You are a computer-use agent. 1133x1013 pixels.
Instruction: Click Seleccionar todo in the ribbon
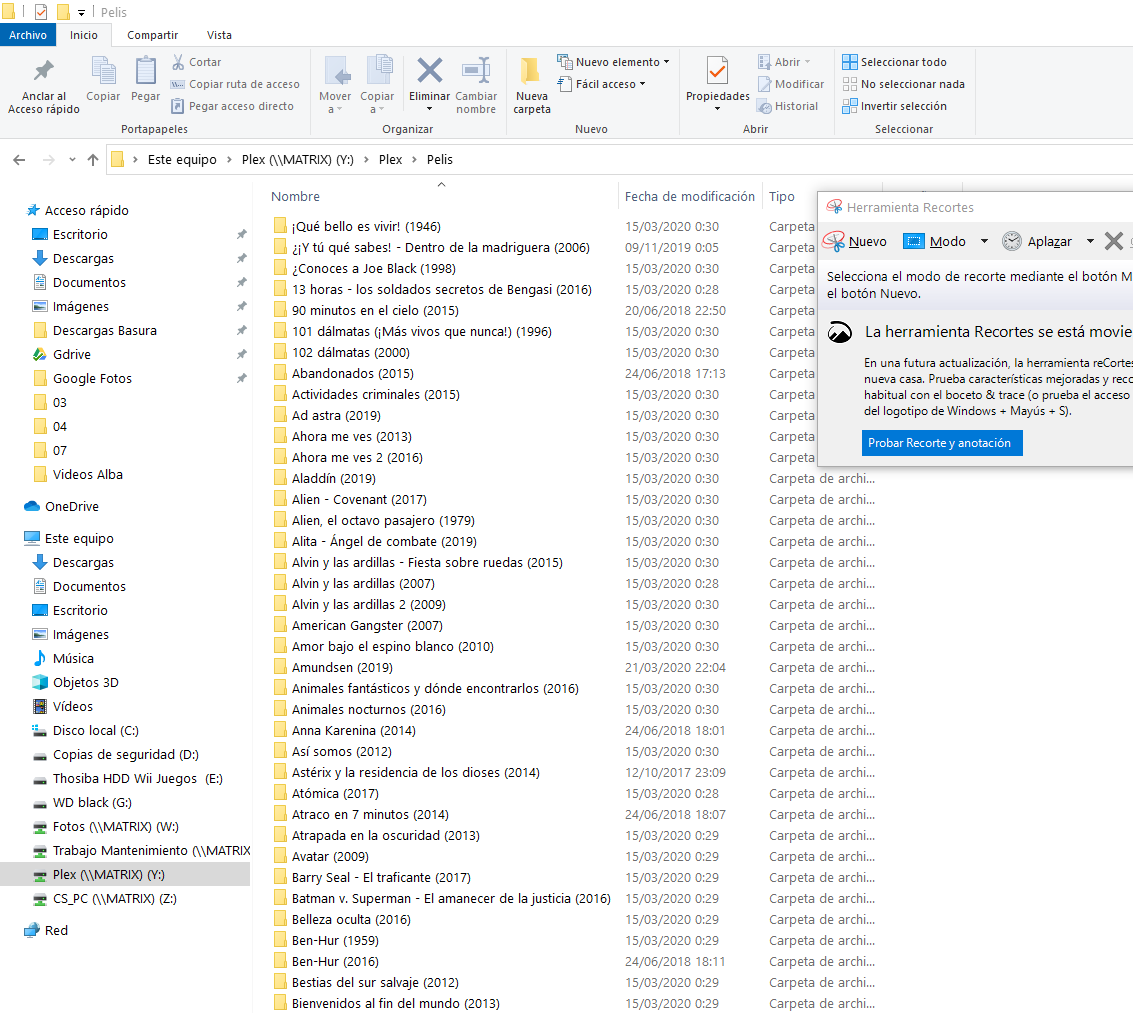pyautogui.click(x=894, y=62)
